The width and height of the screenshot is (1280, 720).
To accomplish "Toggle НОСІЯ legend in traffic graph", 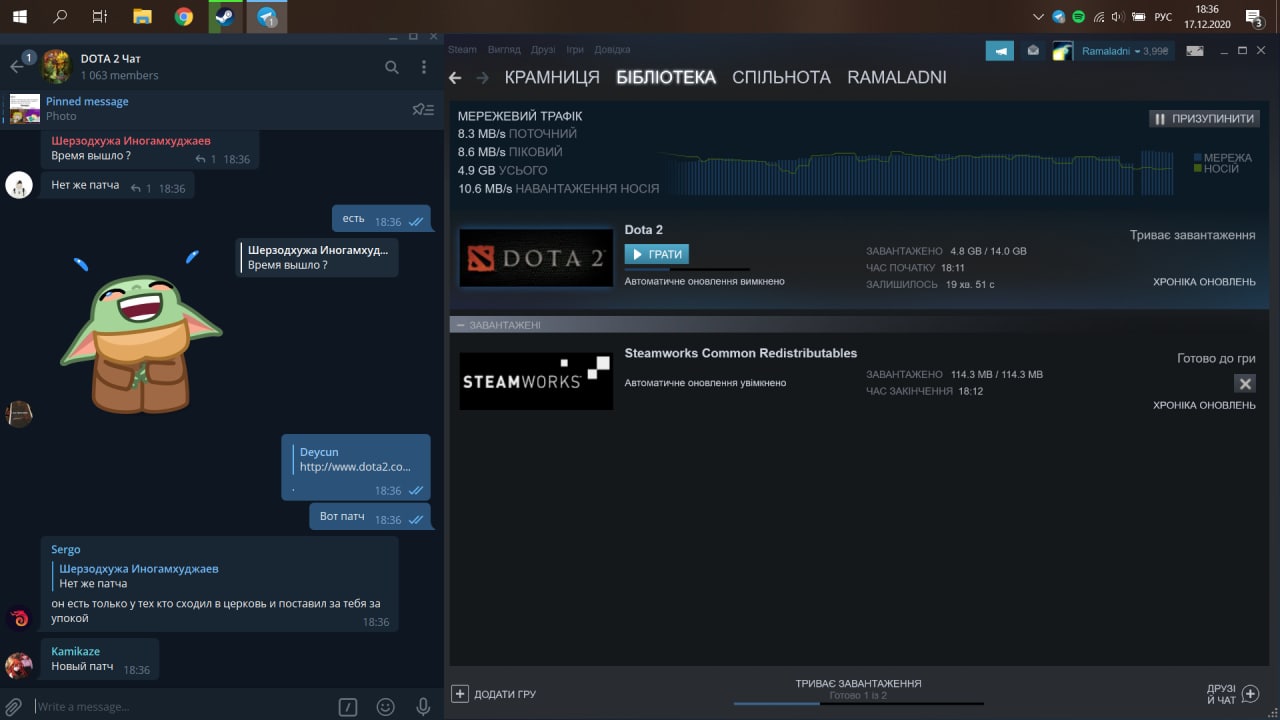I will point(1216,169).
